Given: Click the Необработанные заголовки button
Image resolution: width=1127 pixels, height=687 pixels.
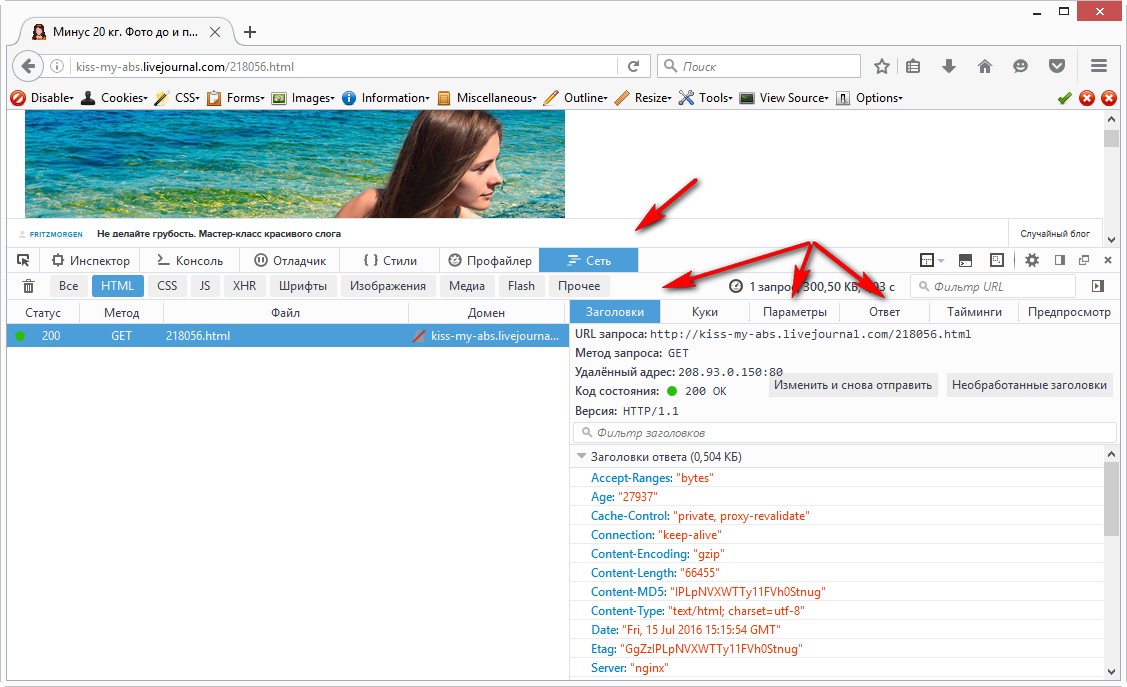Looking at the screenshot, I should [1029, 385].
